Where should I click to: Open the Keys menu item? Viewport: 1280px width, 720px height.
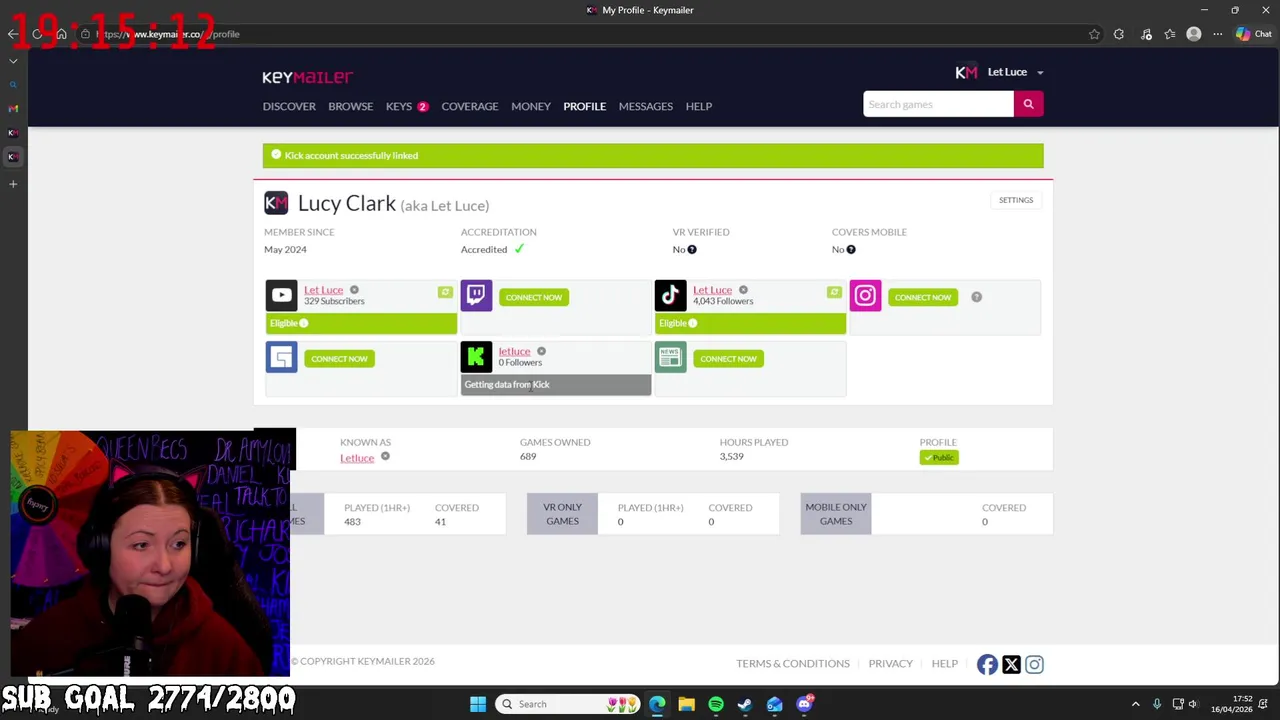(x=399, y=106)
